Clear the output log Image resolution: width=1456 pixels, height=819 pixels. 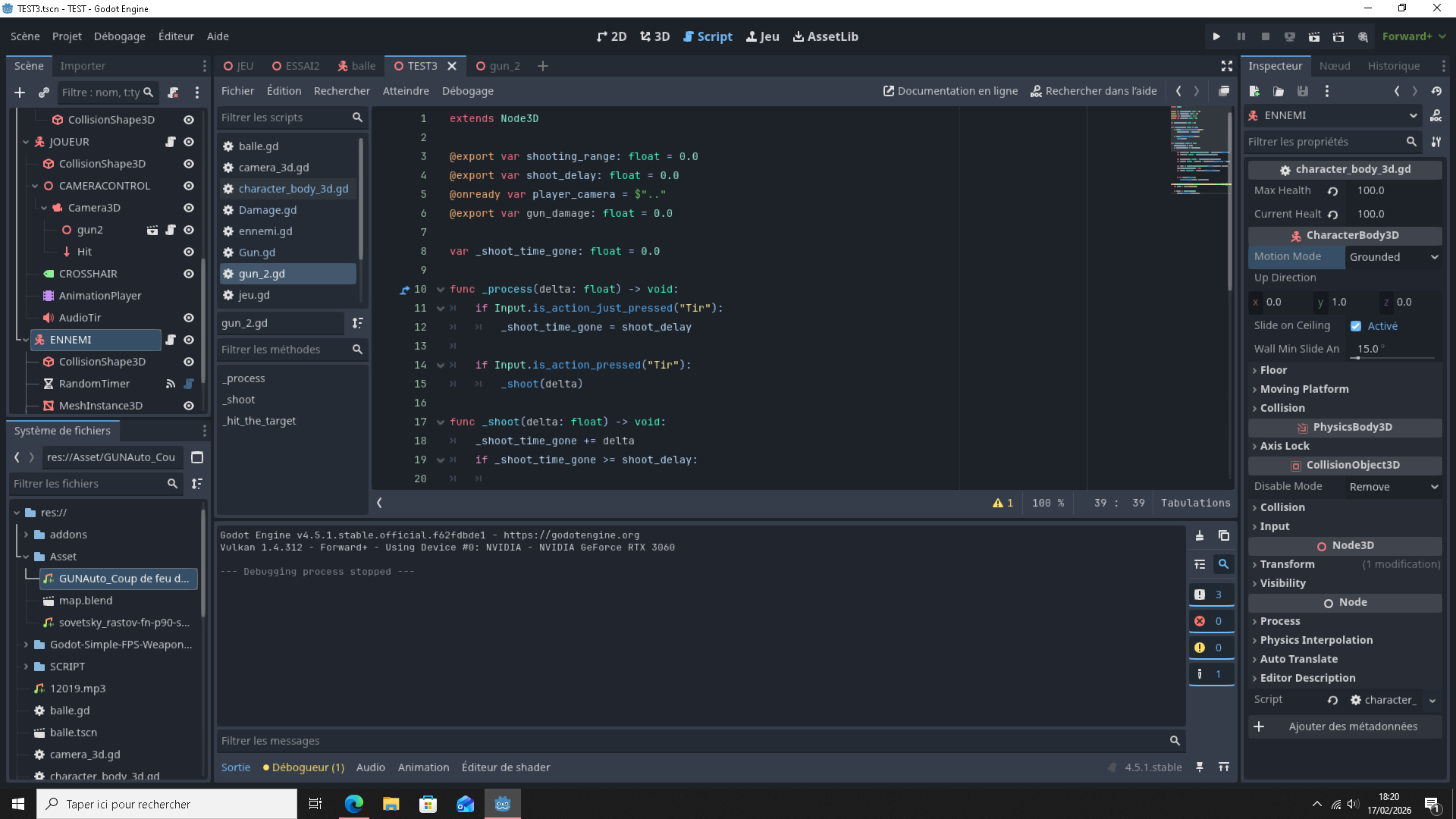[x=1200, y=535]
